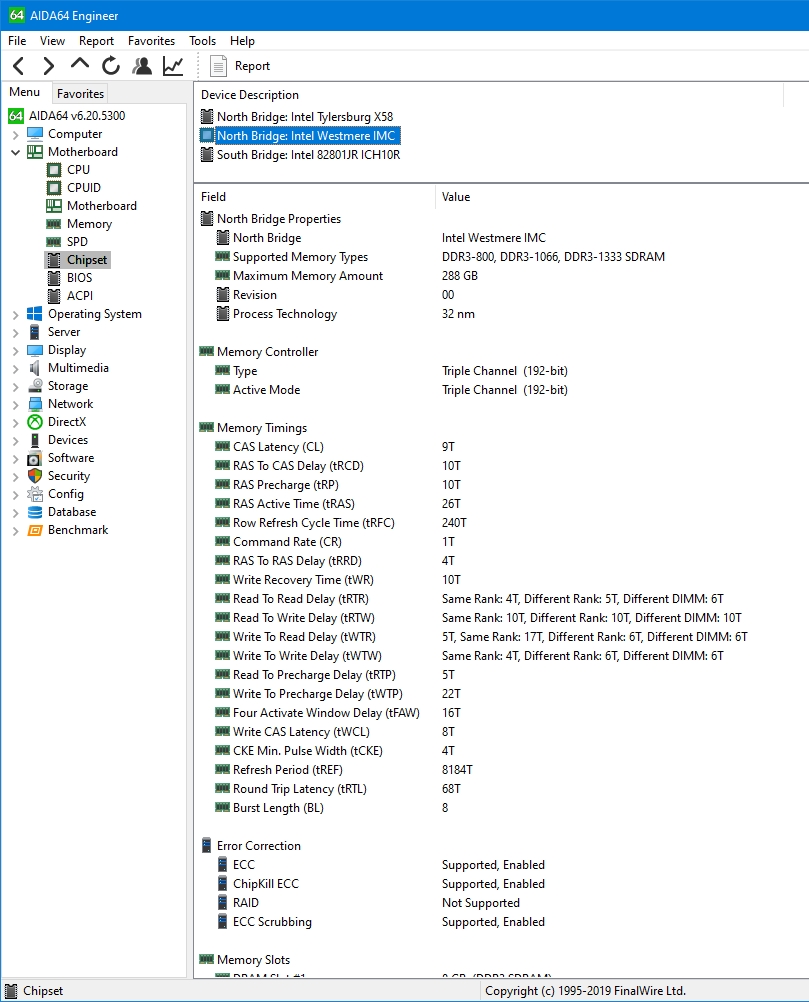The height and width of the screenshot is (1002, 809).
Task: Click the Operating System Windows icon
Action: [x=35, y=314]
